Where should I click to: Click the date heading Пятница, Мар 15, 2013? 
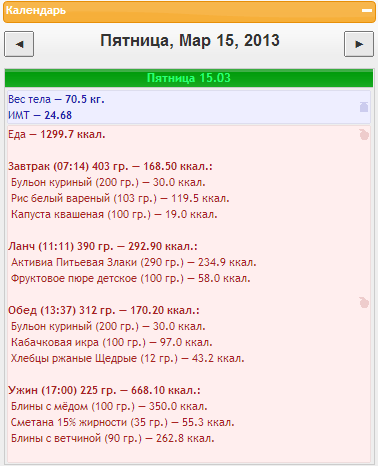click(x=190, y=41)
